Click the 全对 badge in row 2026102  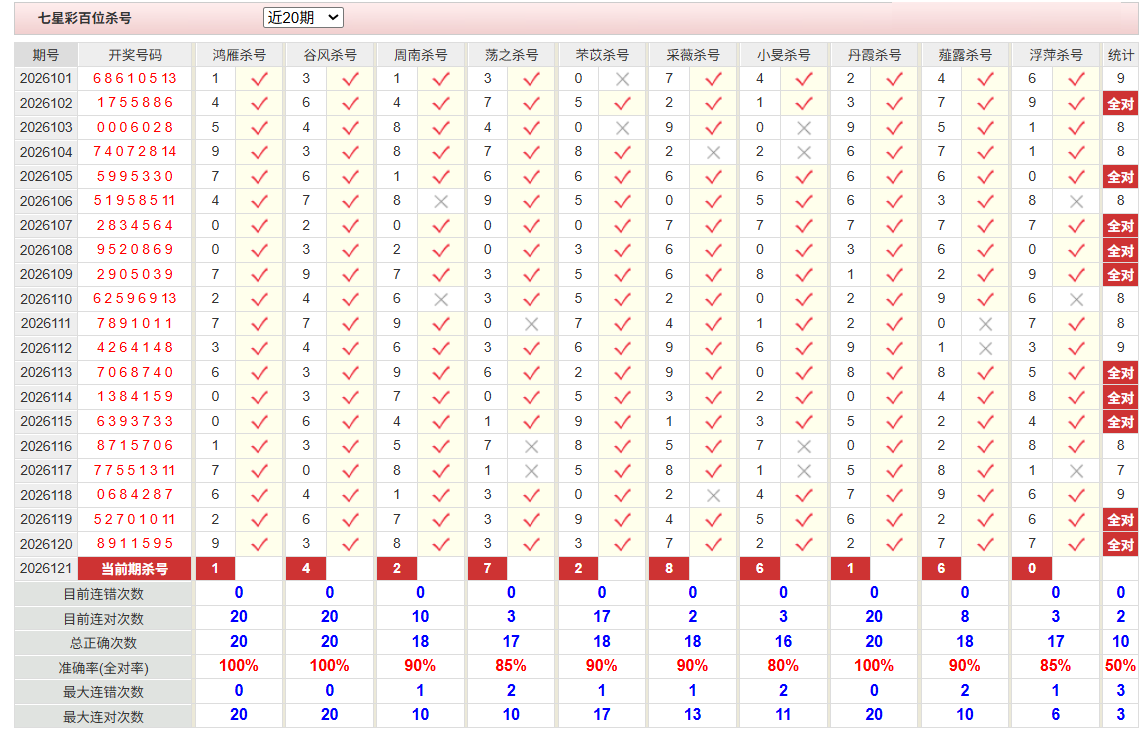tap(1120, 104)
